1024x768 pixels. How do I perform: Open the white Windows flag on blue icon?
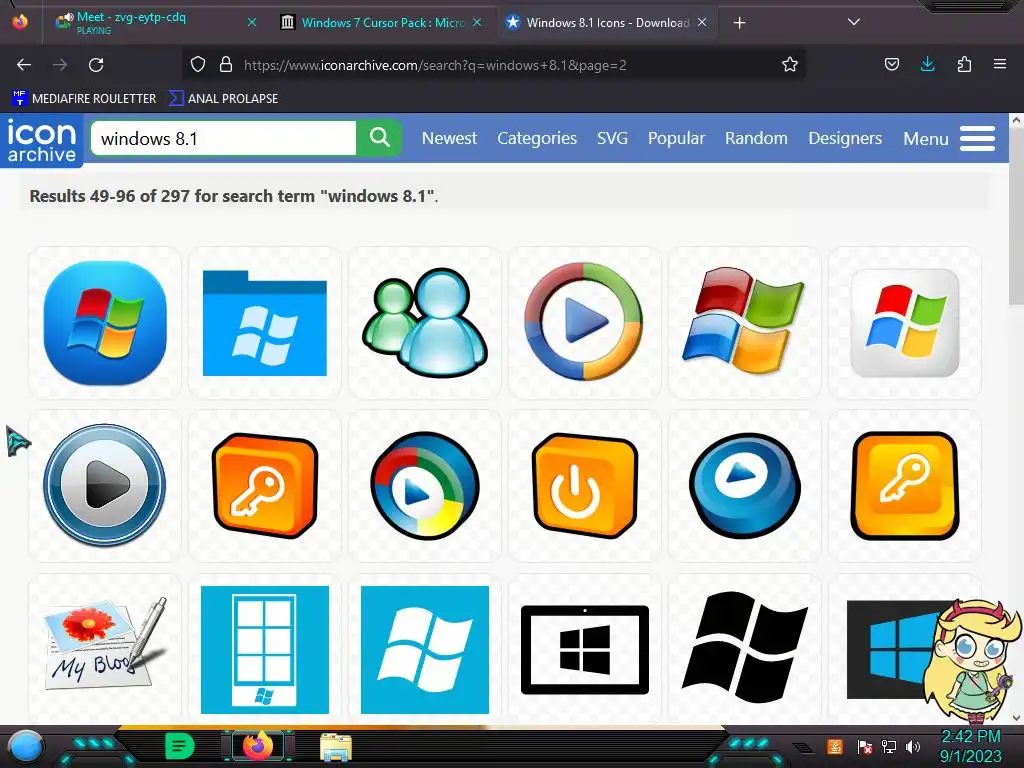pos(424,649)
